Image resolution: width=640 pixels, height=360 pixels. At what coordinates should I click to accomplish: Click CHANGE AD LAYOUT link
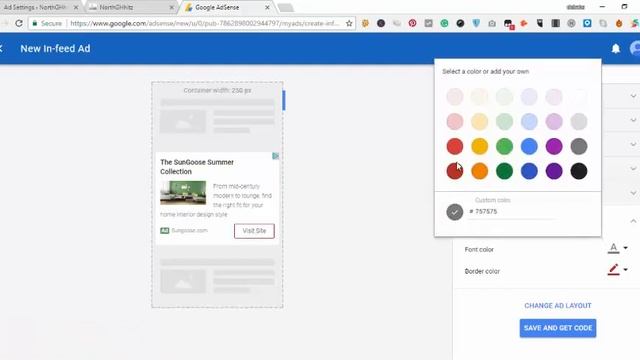(x=558, y=305)
